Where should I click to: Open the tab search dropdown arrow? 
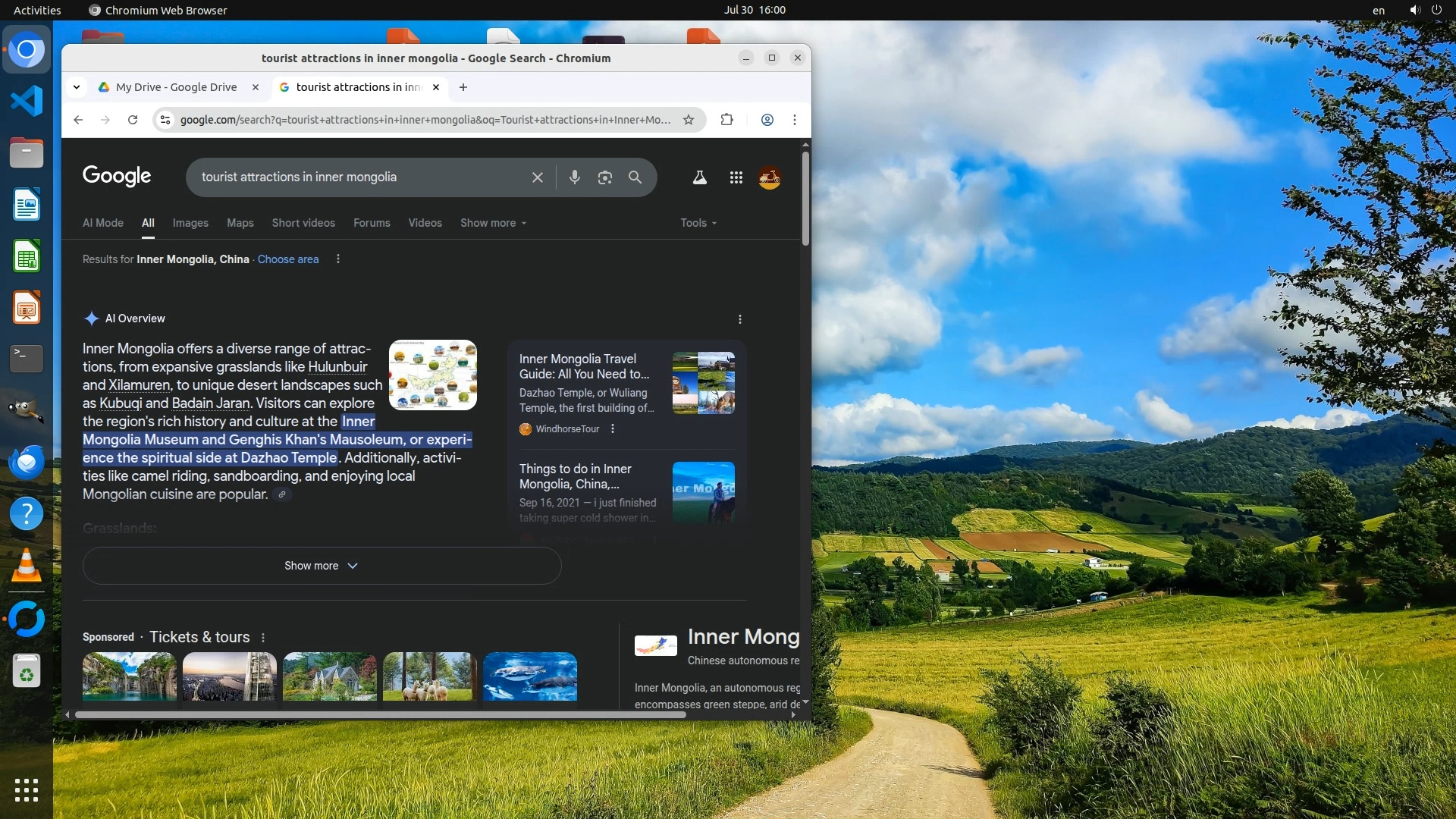tap(77, 87)
